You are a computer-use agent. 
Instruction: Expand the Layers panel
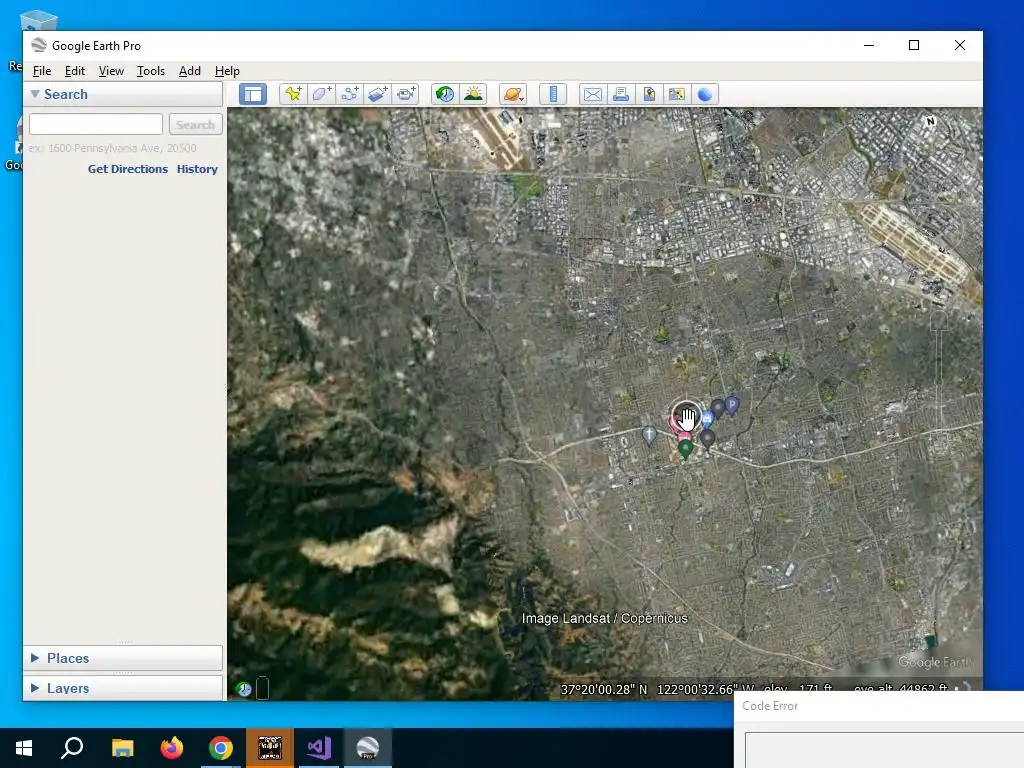(x=35, y=688)
